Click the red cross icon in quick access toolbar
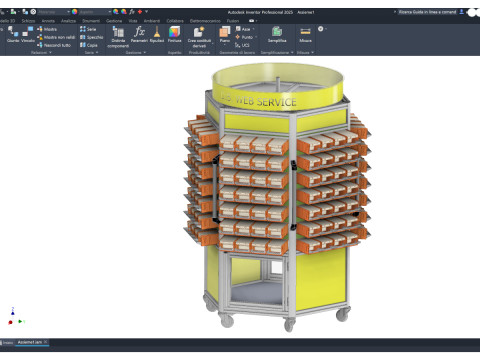This screenshot has height=360, width=480. [140, 12]
